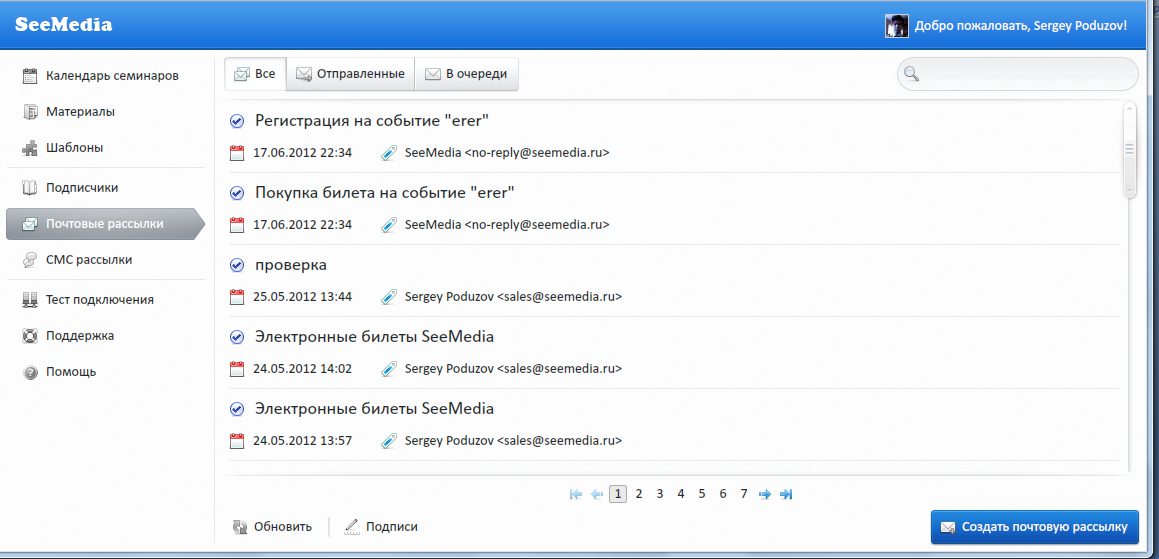Viewport: 1159px width, 559px height.
Task: Click status checkmark of Регистрация на событие
Action: coord(237,121)
